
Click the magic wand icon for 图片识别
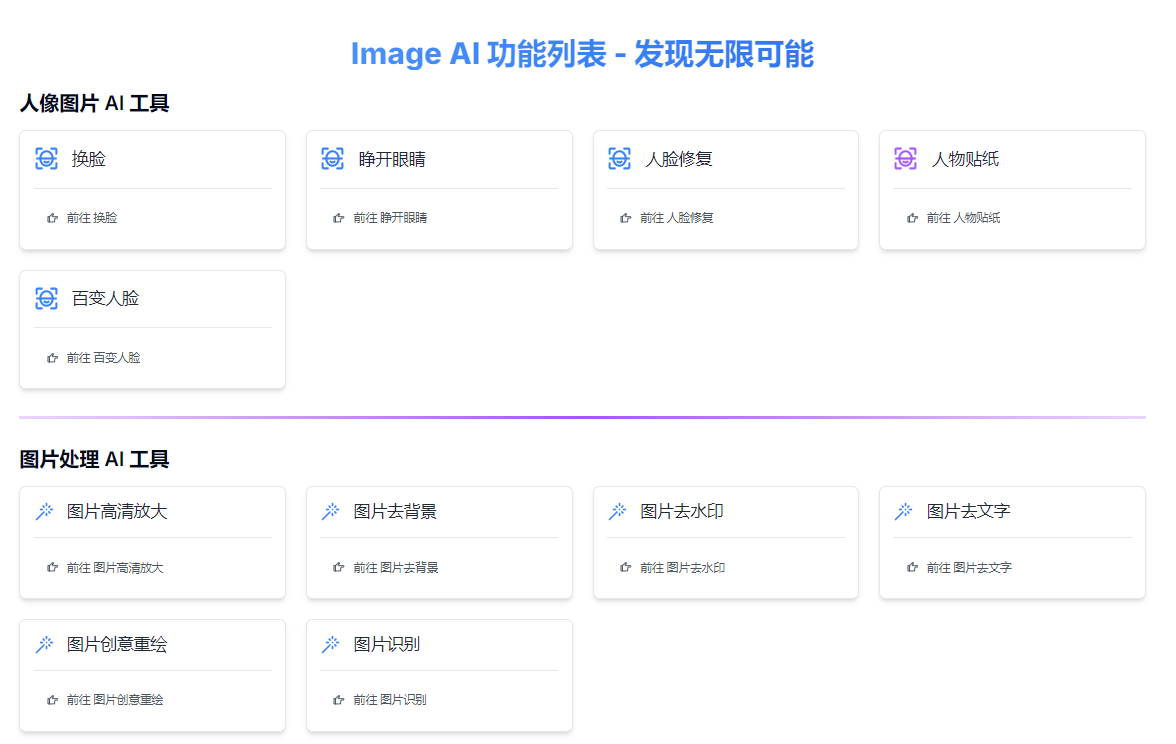click(x=331, y=645)
